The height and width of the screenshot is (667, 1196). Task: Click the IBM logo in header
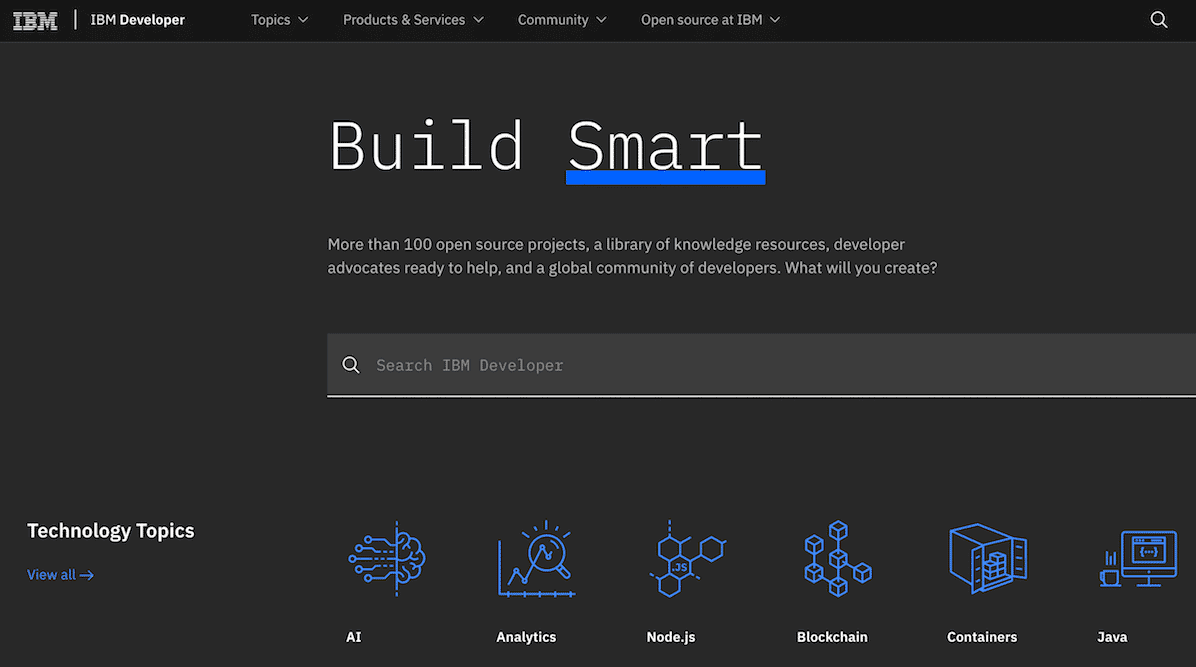pyautogui.click(x=35, y=21)
